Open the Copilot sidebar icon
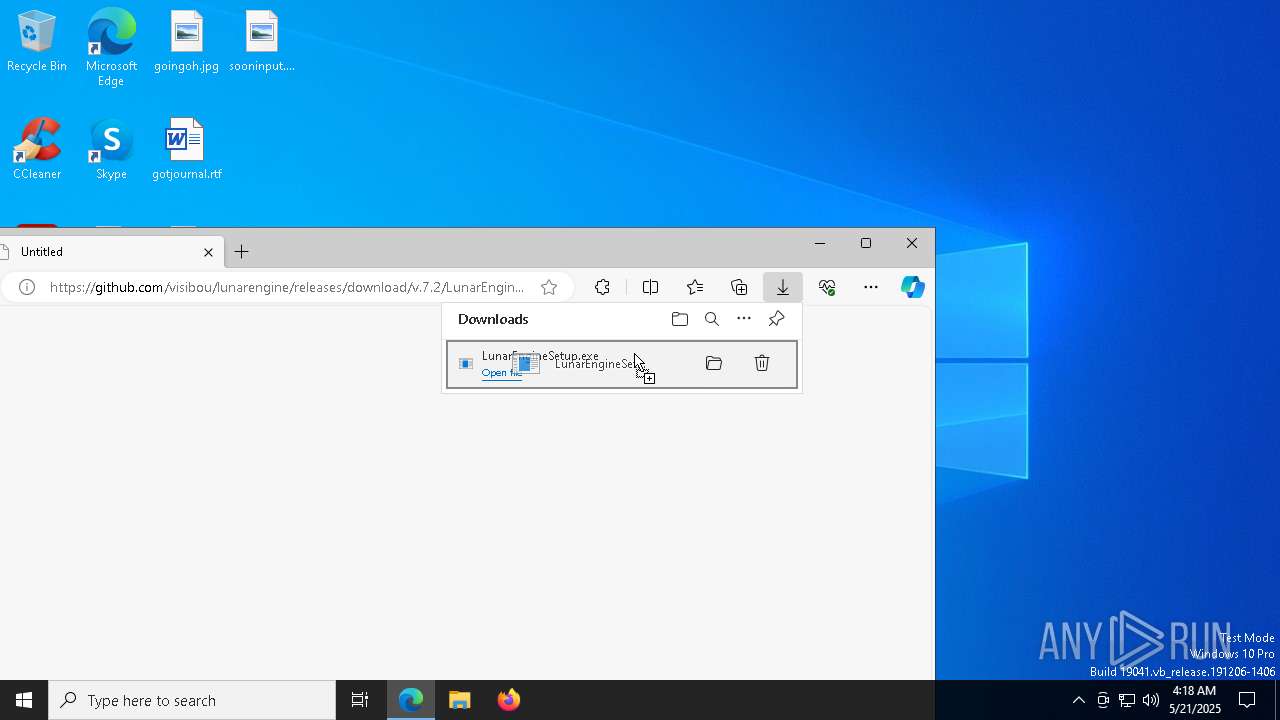The width and height of the screenshot is (1280, 720). pos(912,287)
